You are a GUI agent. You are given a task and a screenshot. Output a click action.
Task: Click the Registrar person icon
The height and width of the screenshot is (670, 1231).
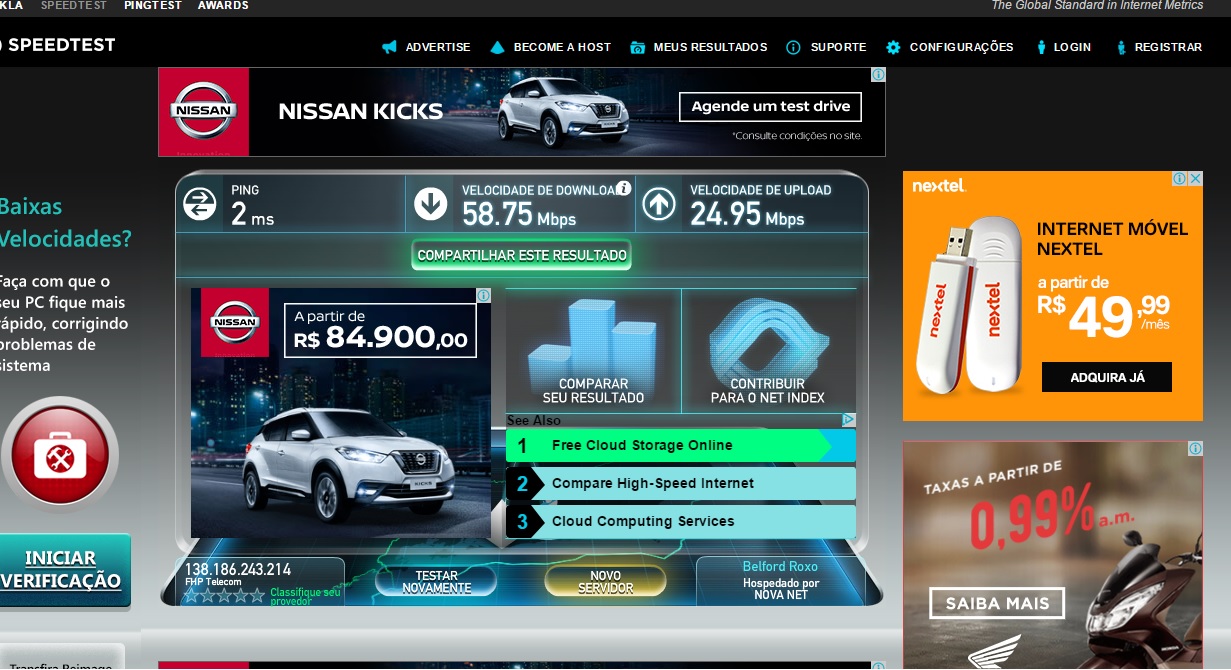click(x=1121, y=47)
